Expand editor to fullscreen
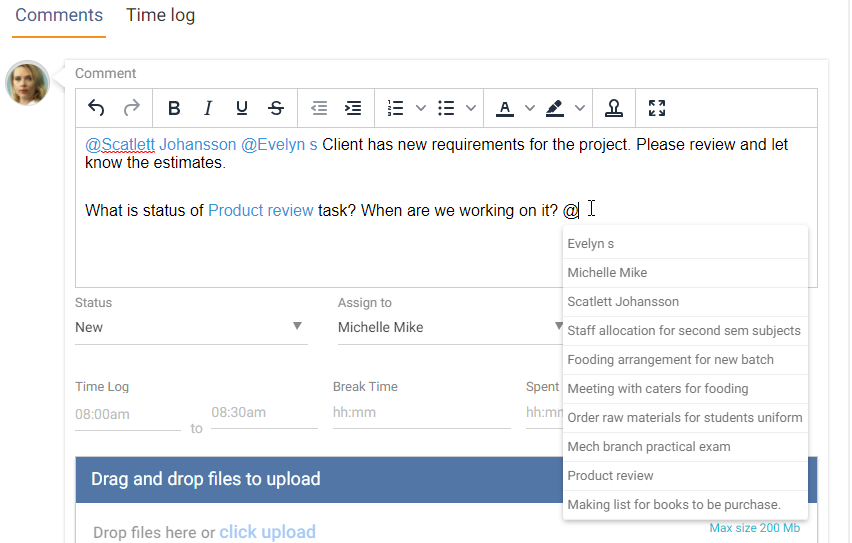 pyautogui.click(x=657, y=108)
